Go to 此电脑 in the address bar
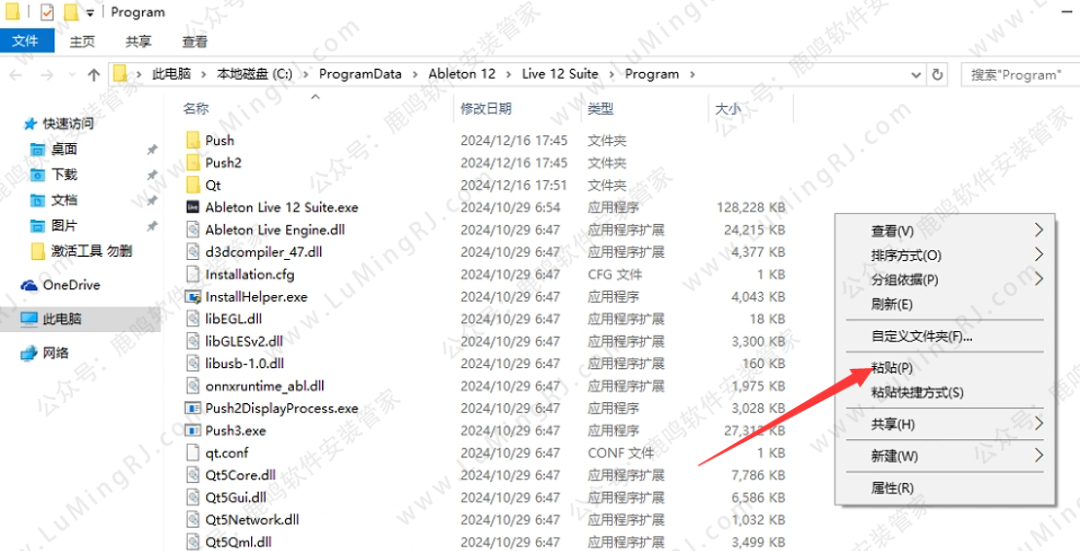 (172, 74)
